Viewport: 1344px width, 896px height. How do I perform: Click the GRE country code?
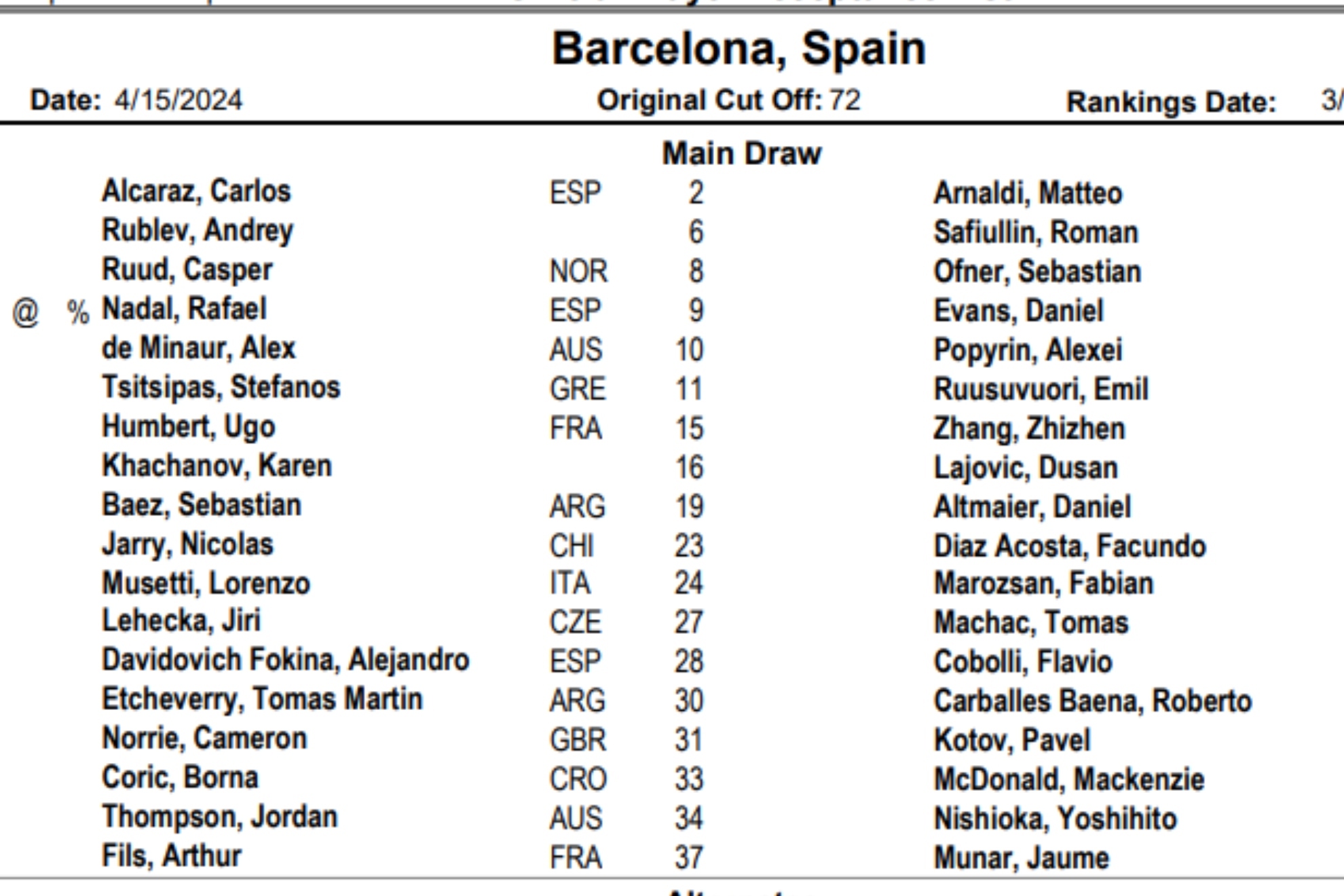click(x=578, y=389)
